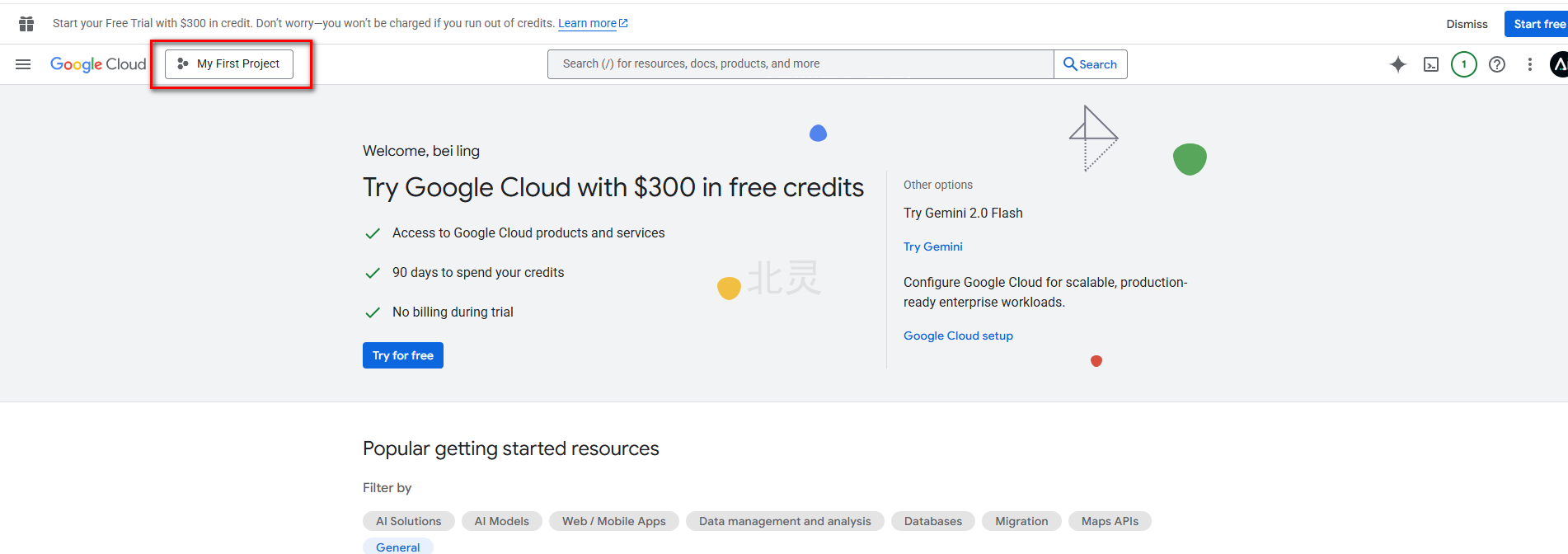The image size is (1568, 554).
Task: Follow the Learn more link
Action: coord(587,23)
